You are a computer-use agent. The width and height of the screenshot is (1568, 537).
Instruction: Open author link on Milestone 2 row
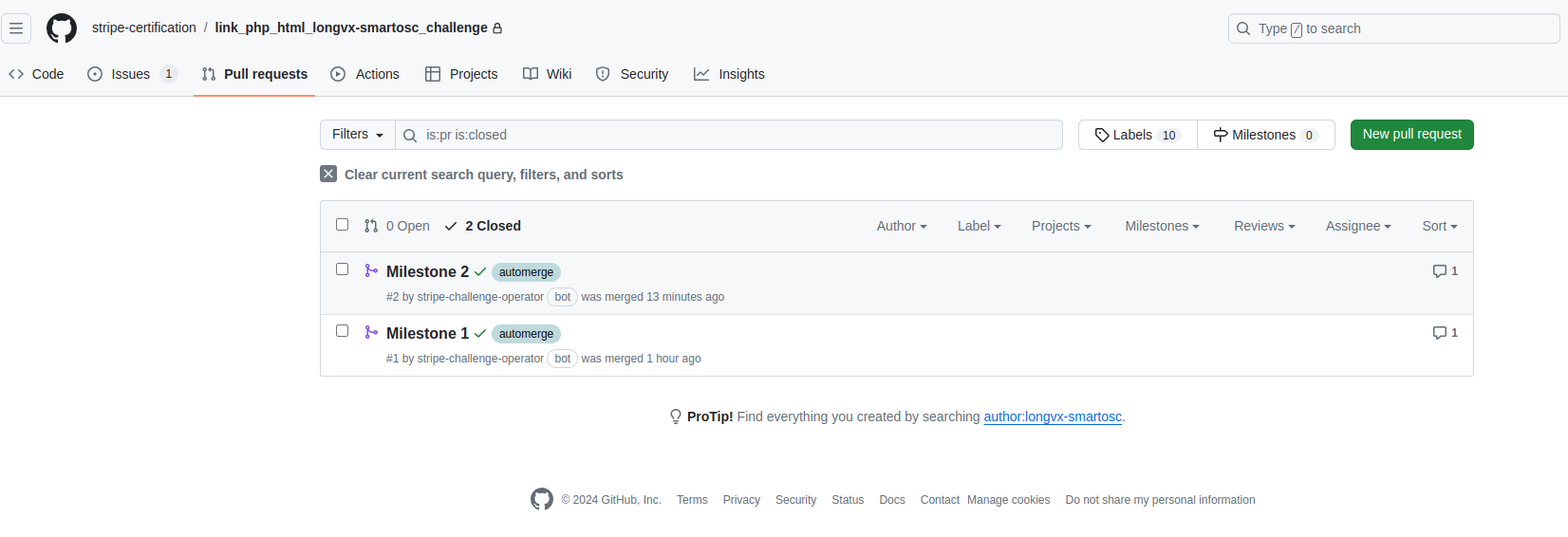480,297
